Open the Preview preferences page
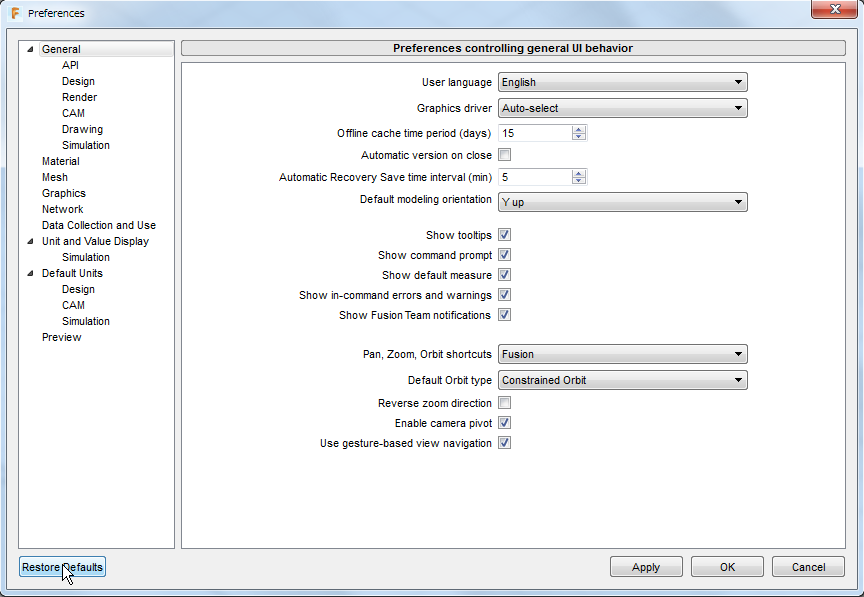Image resolution: width=864 pixels, height=597 pixels. pos(62,337)
